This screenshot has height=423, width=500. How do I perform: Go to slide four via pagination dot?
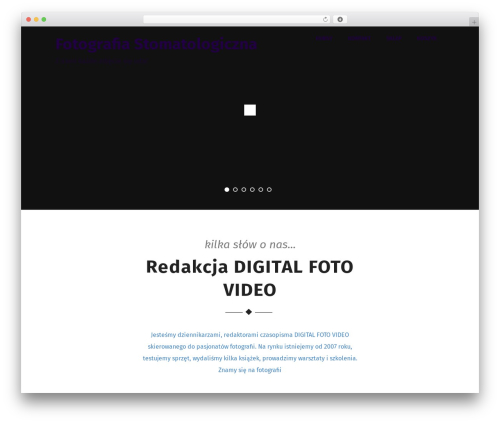pyautogui.click(x=252, y=189)
